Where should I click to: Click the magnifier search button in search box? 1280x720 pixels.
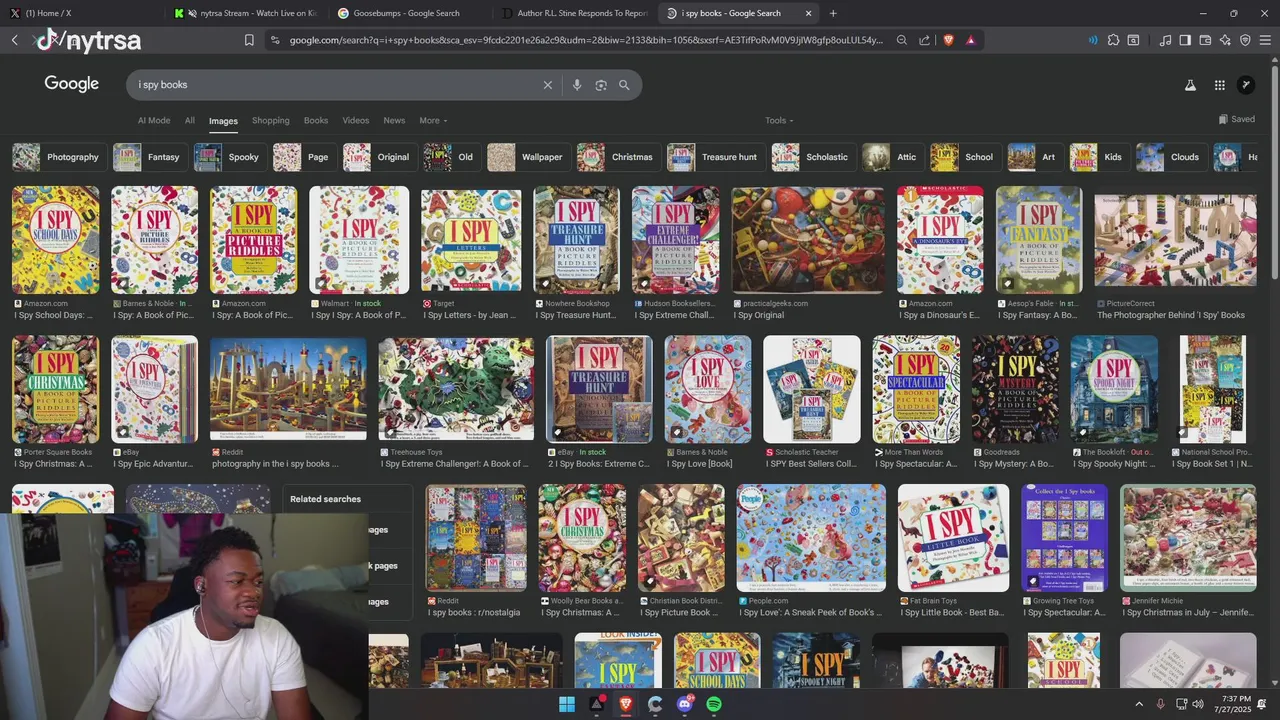click(x=624, y=85)
